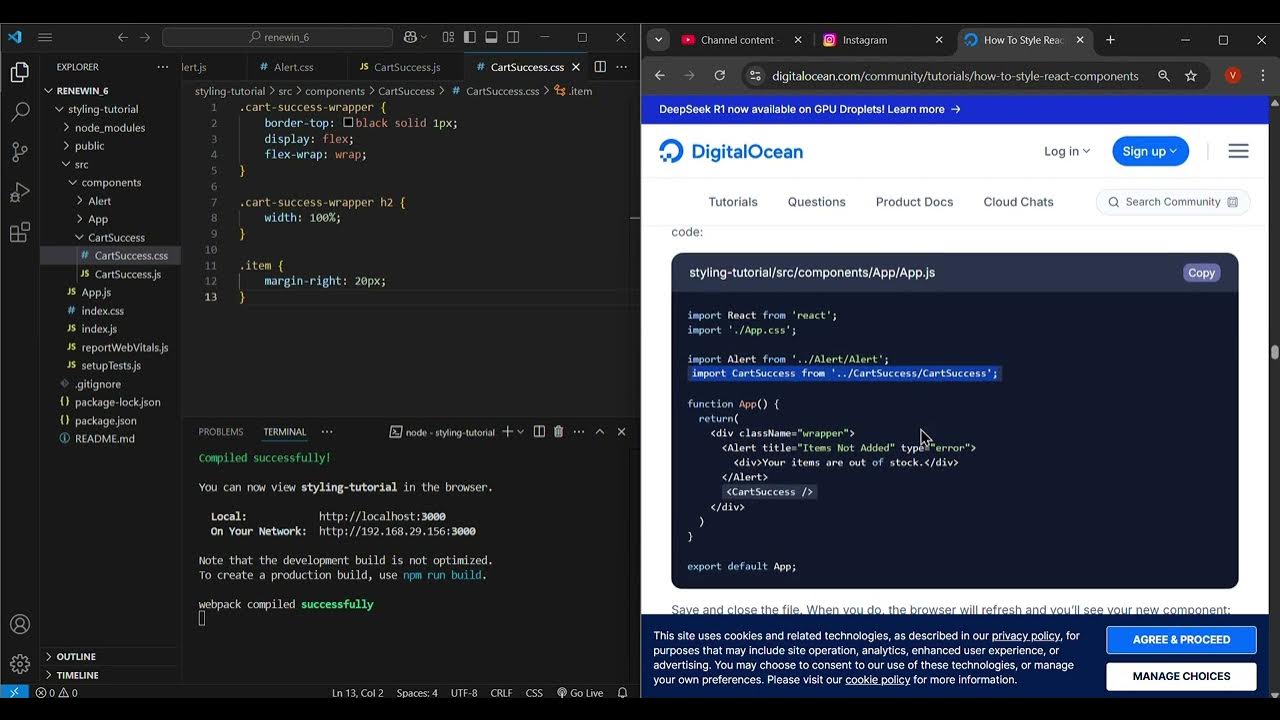Open the Explorer view in activity bar
This screenshot has width=1280, height=720.
coord(19,72)
